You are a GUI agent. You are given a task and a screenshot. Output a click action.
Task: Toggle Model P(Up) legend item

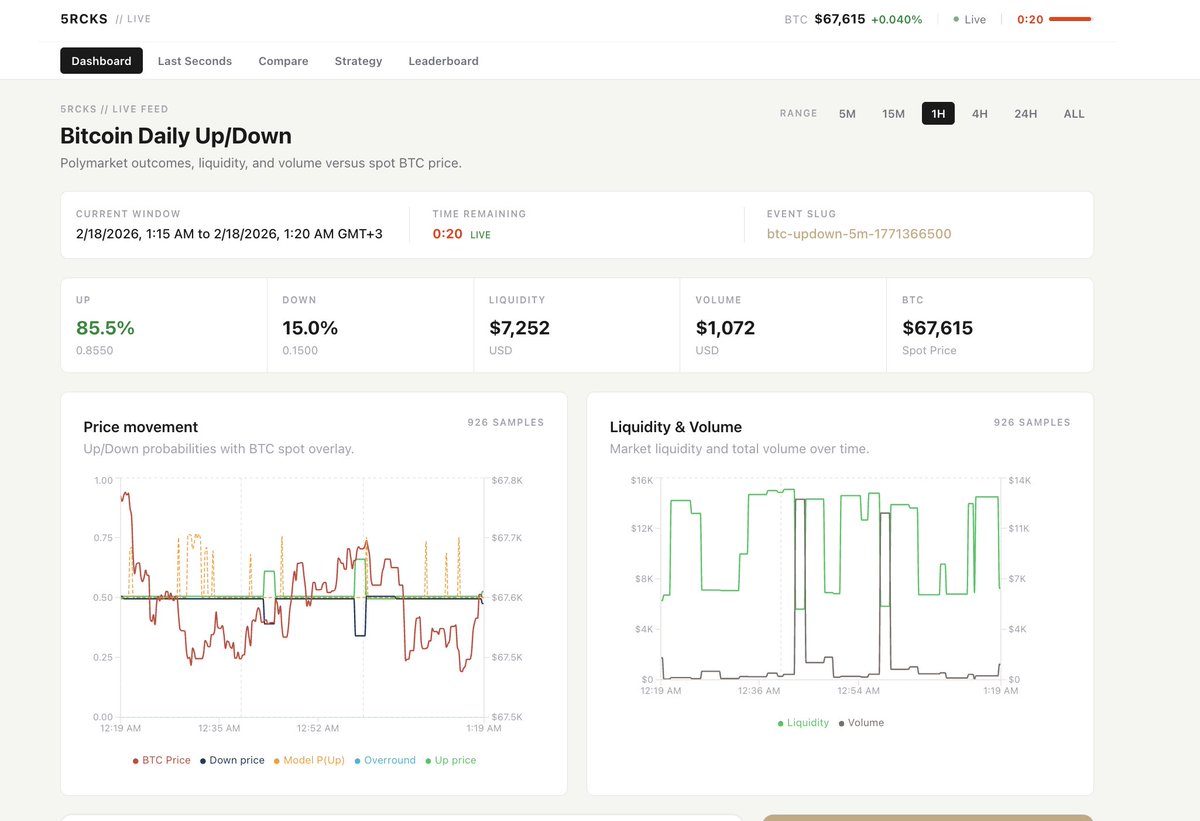point(309,760)
